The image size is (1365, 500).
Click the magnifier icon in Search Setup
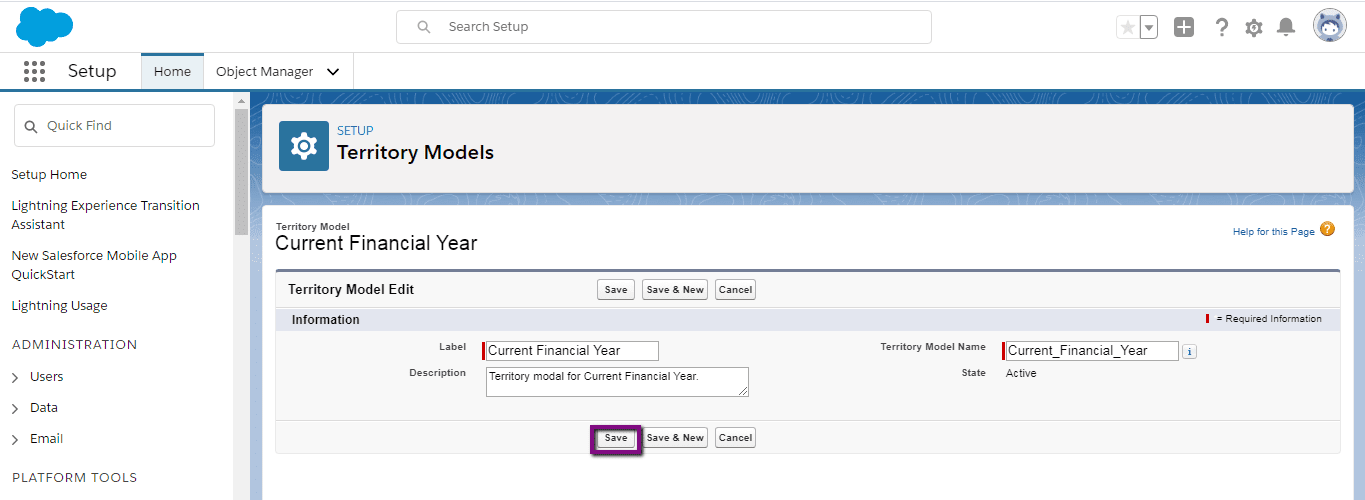point(424,27)
